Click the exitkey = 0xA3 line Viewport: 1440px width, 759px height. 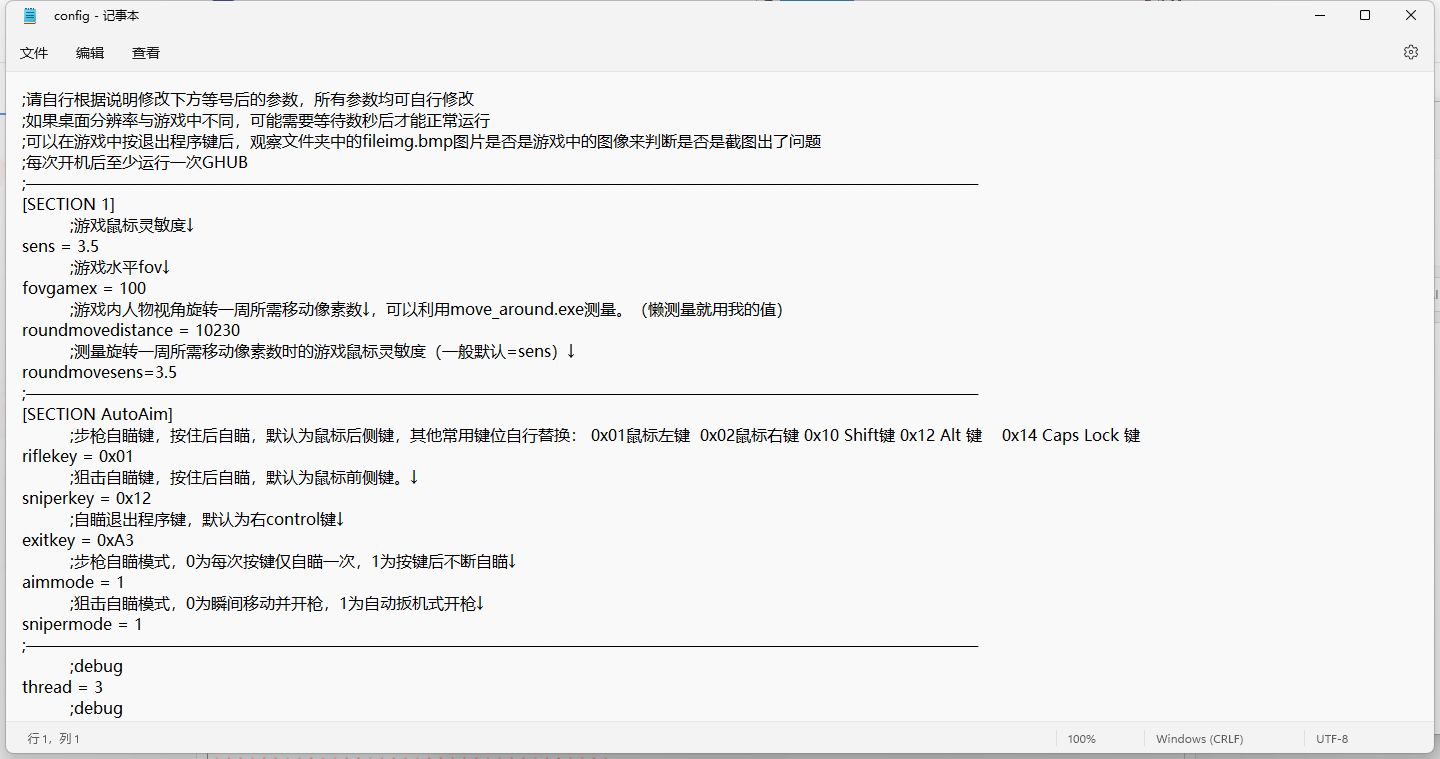77,540
